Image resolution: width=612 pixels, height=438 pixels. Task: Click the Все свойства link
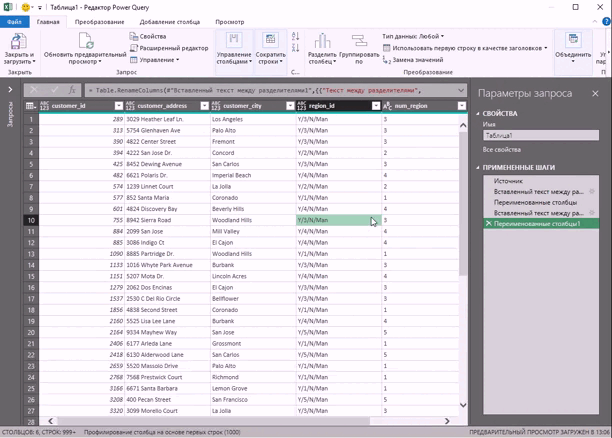coord(502,150)
